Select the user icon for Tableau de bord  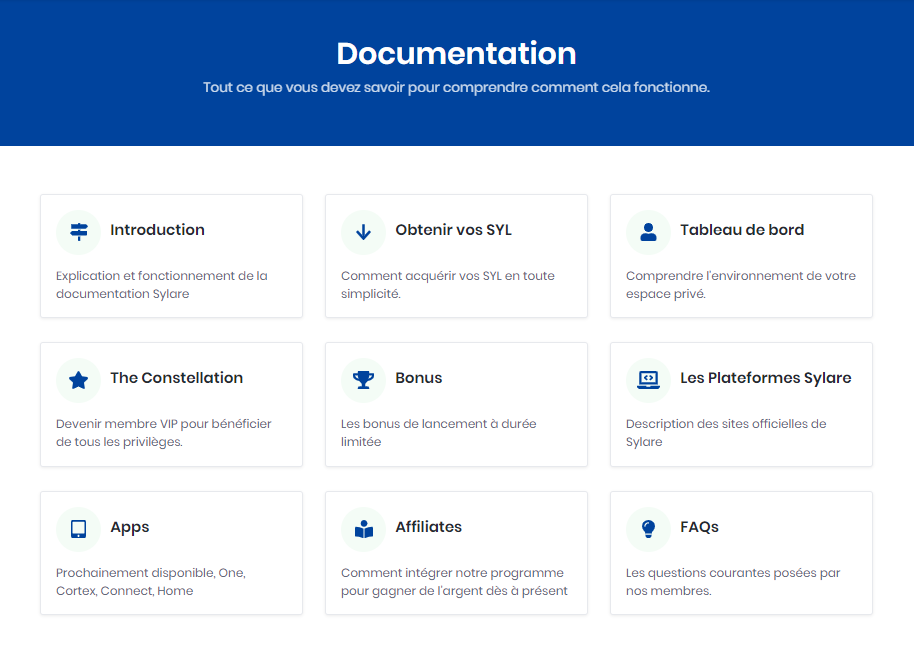pyautogui.click(x=648, y=232)
